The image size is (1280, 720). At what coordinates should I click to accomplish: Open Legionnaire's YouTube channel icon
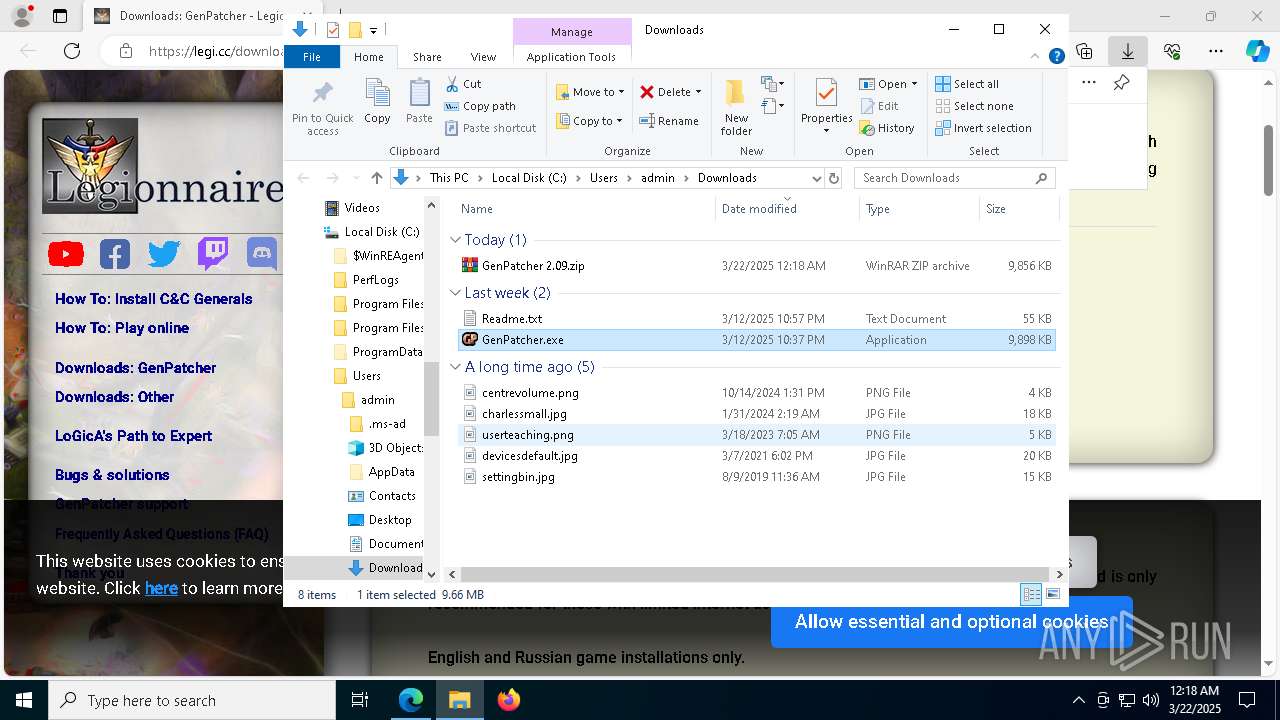click(x=66, y=254)
